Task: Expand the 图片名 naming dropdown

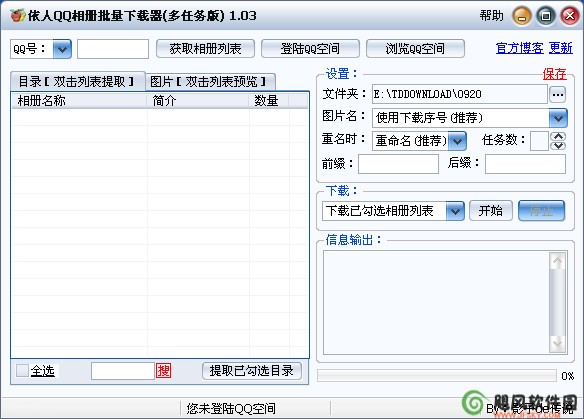Action: (558, 118)
